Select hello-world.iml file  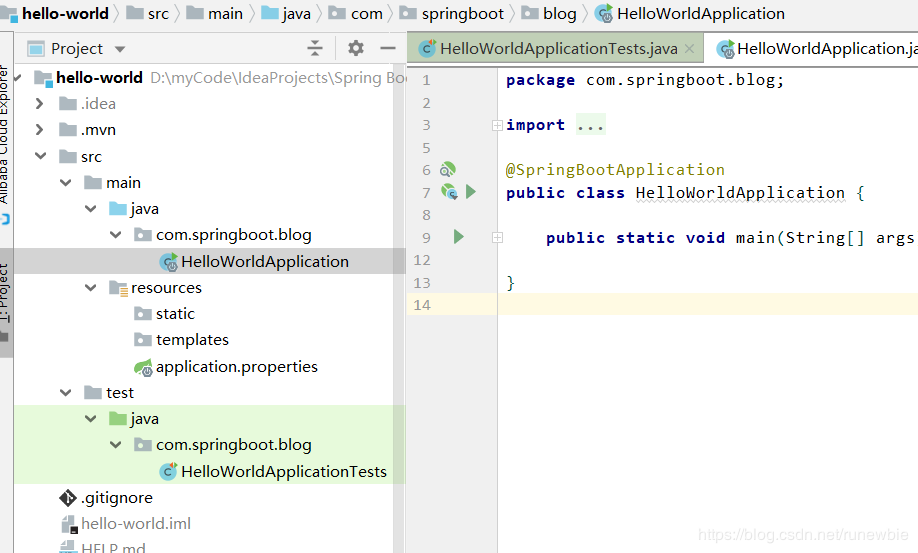(x=136, y=524)
